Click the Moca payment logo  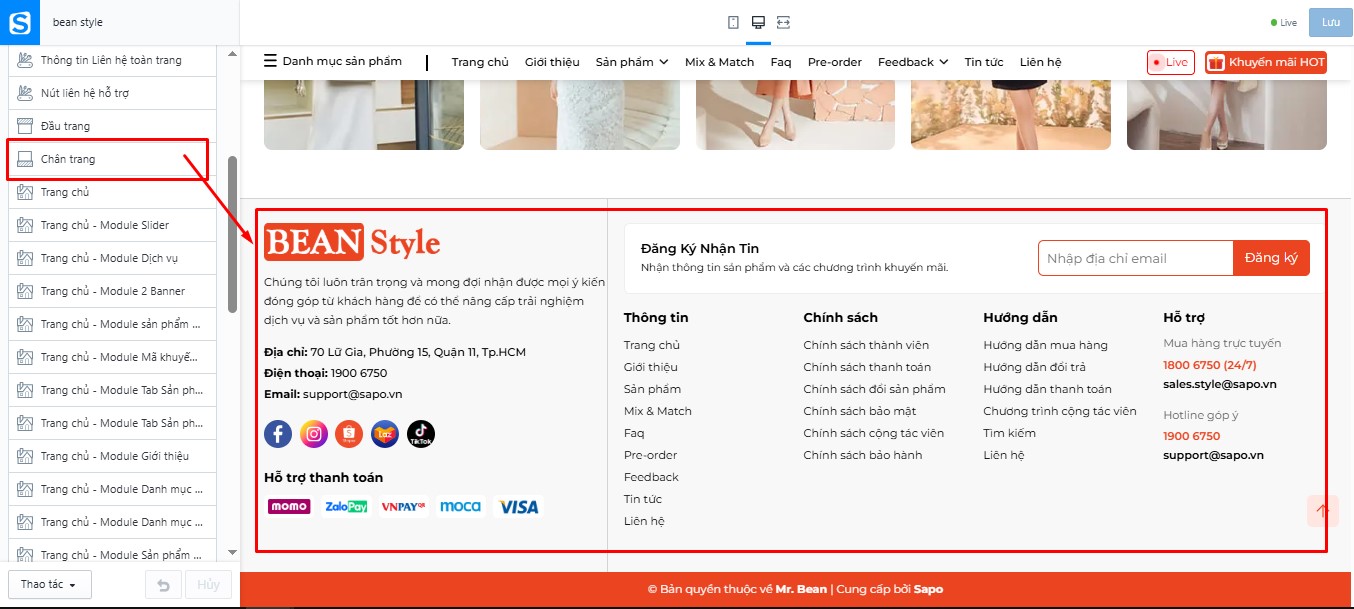[x=460, y=507]
